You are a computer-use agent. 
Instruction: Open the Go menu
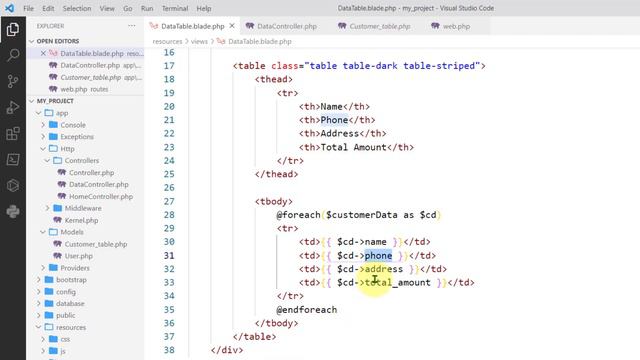tap(128, 8)
